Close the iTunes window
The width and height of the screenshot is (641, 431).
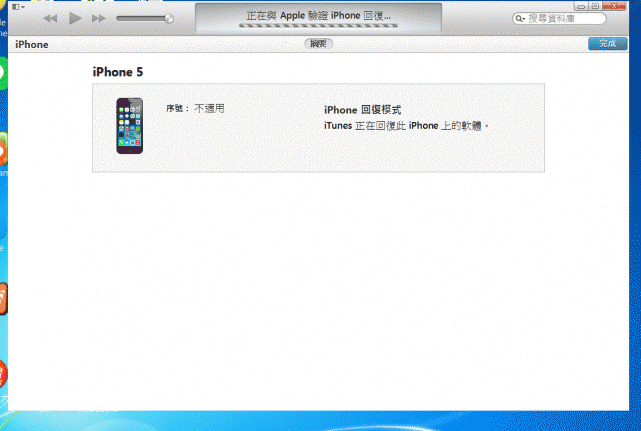pyautogui.click(x=614, y=6)
